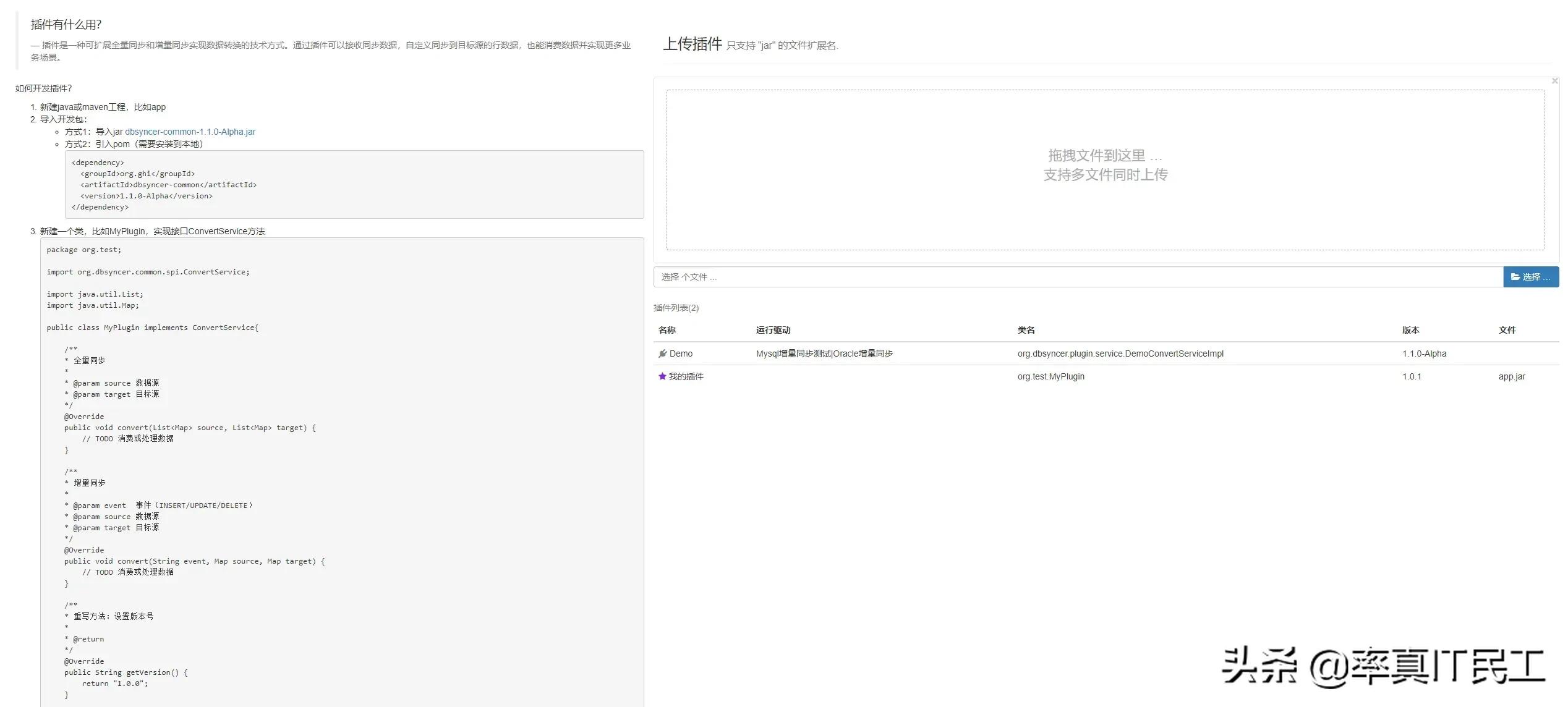
Task: Click the plug icon beside the Demo plugin
Action: click(x=663, y=353)
